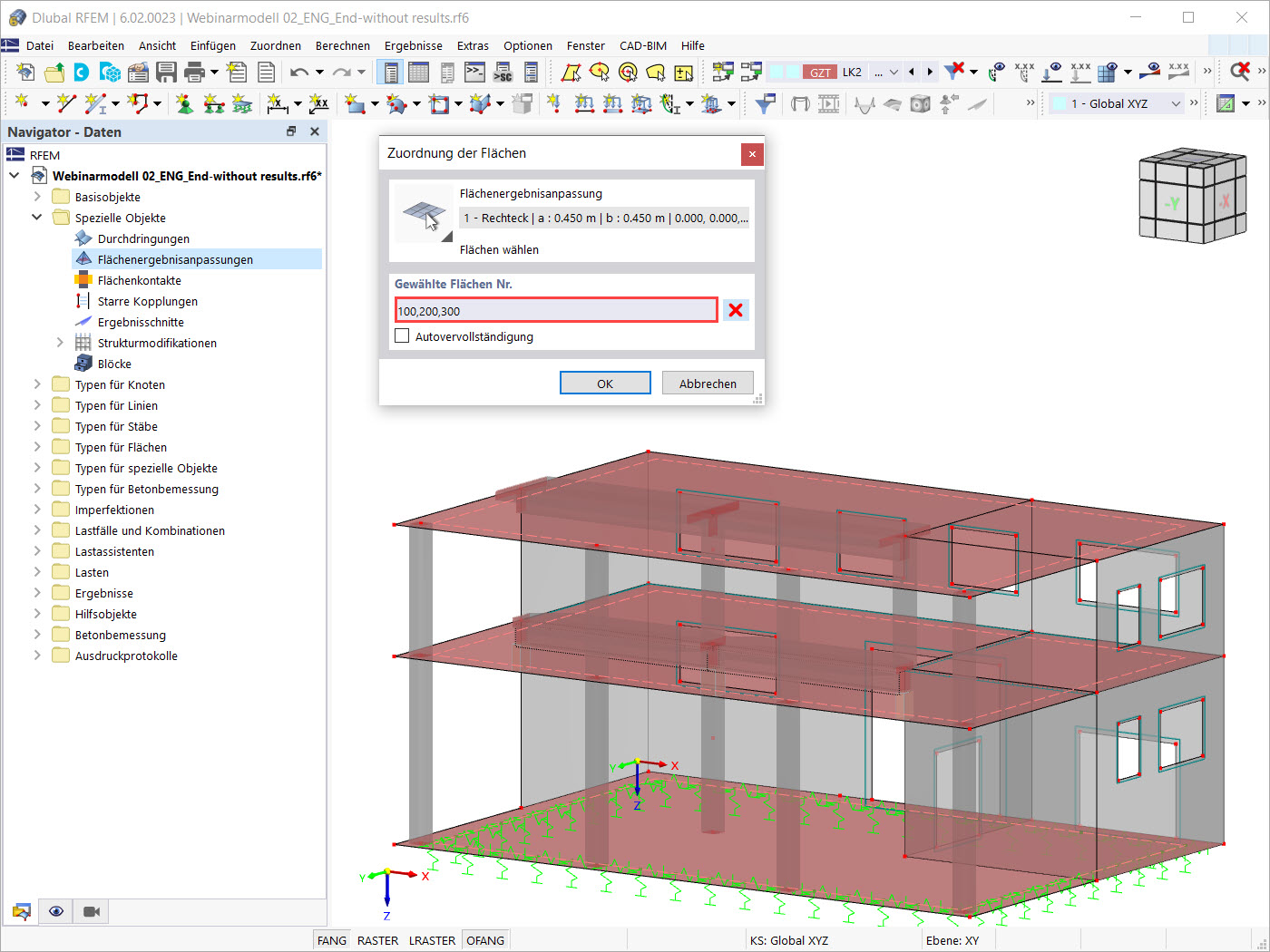Viewport: 1270px width, 952px height.
Task: Select Flächenergebnisanpassungen in the navigator tree
Action: coord(175,259)
